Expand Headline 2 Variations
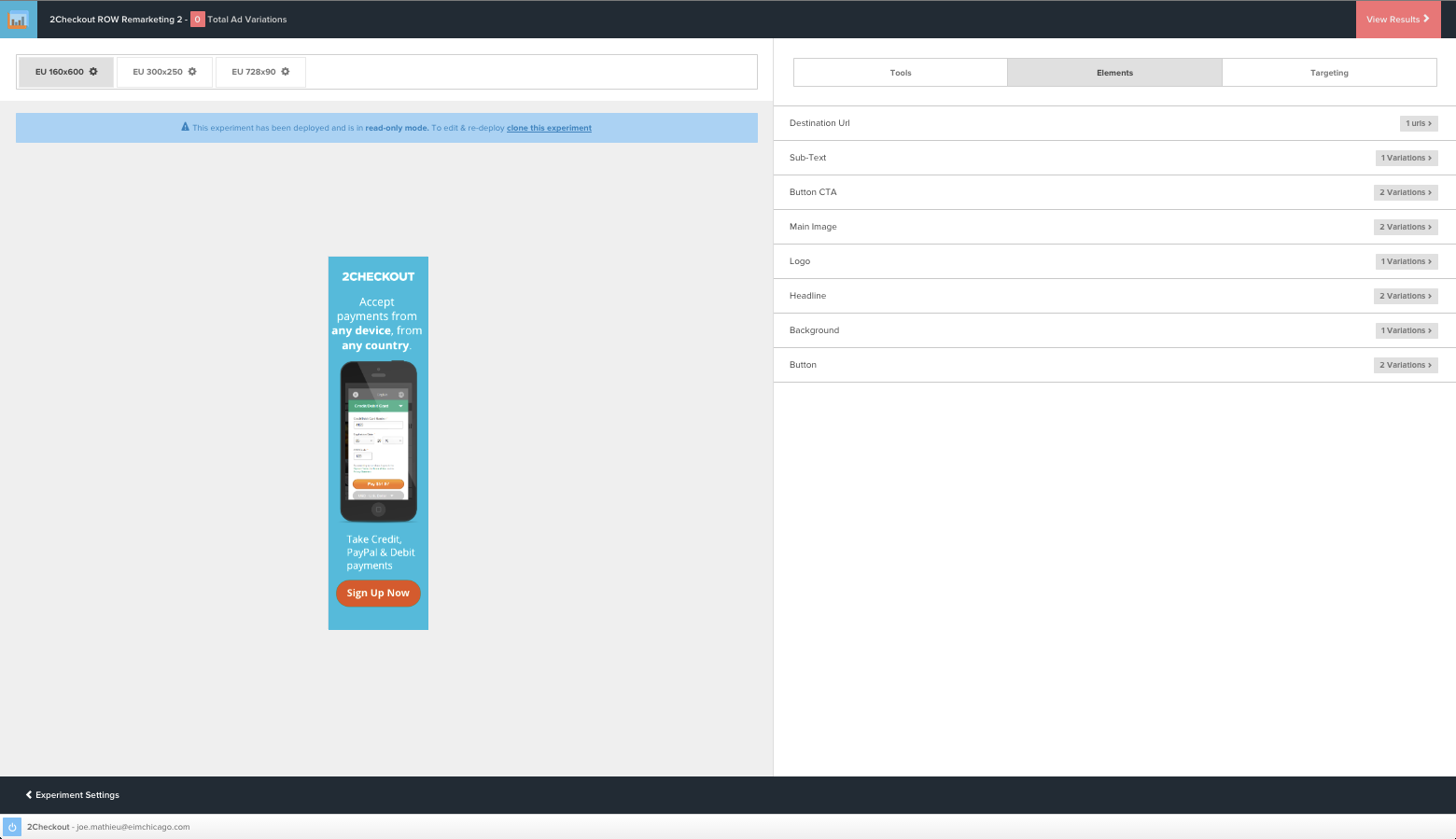Screen dimensions: 1456x839 click(x=1406, y=296)
